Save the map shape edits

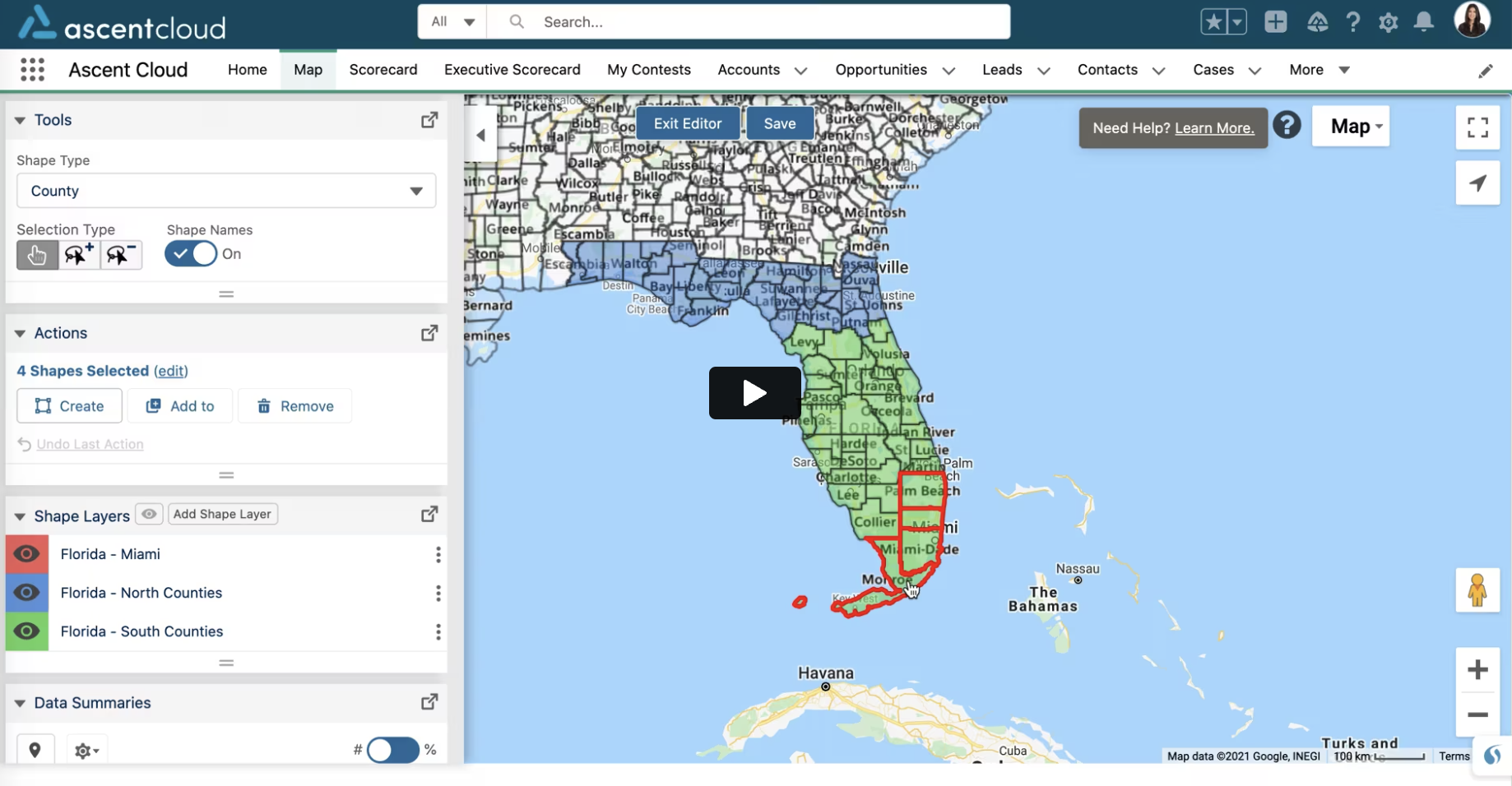(x=780, y=123)
